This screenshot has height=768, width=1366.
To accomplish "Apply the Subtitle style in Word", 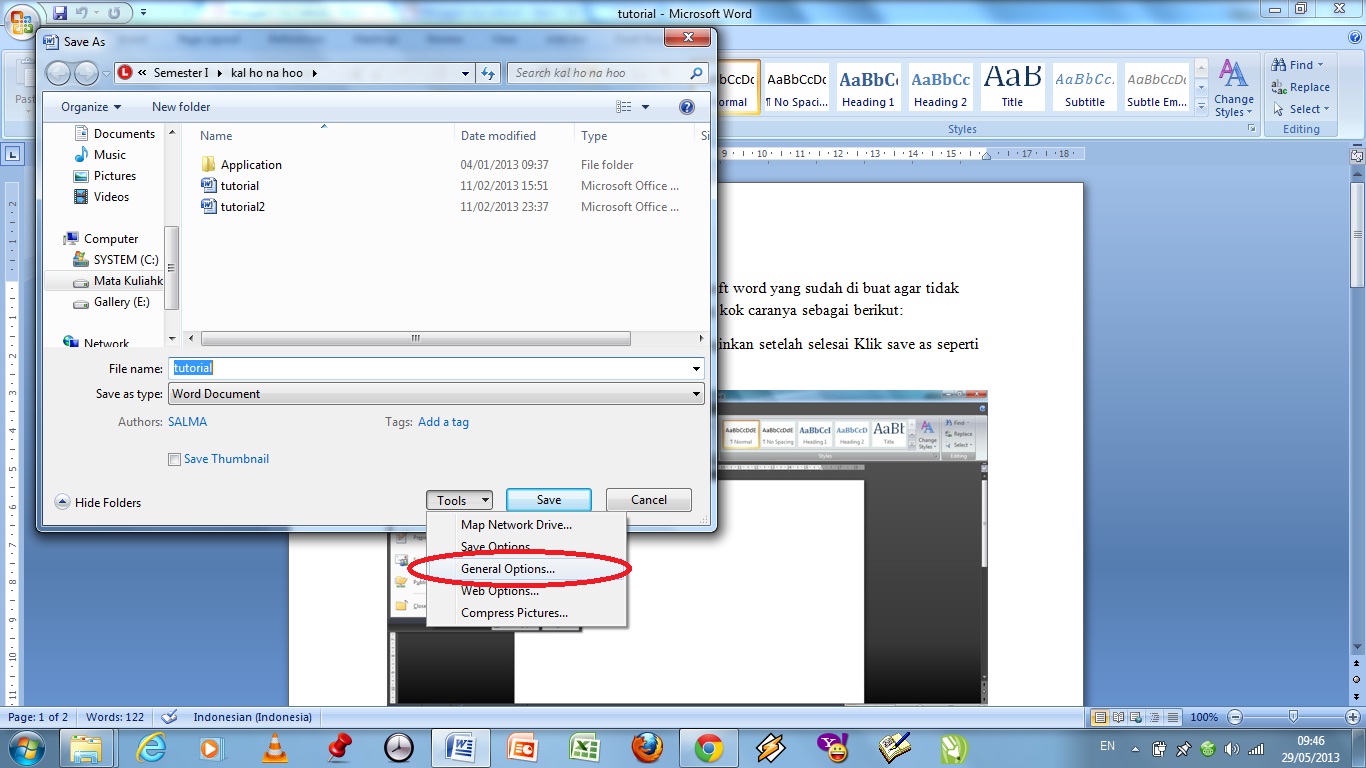I will [x=1084, y=87].
